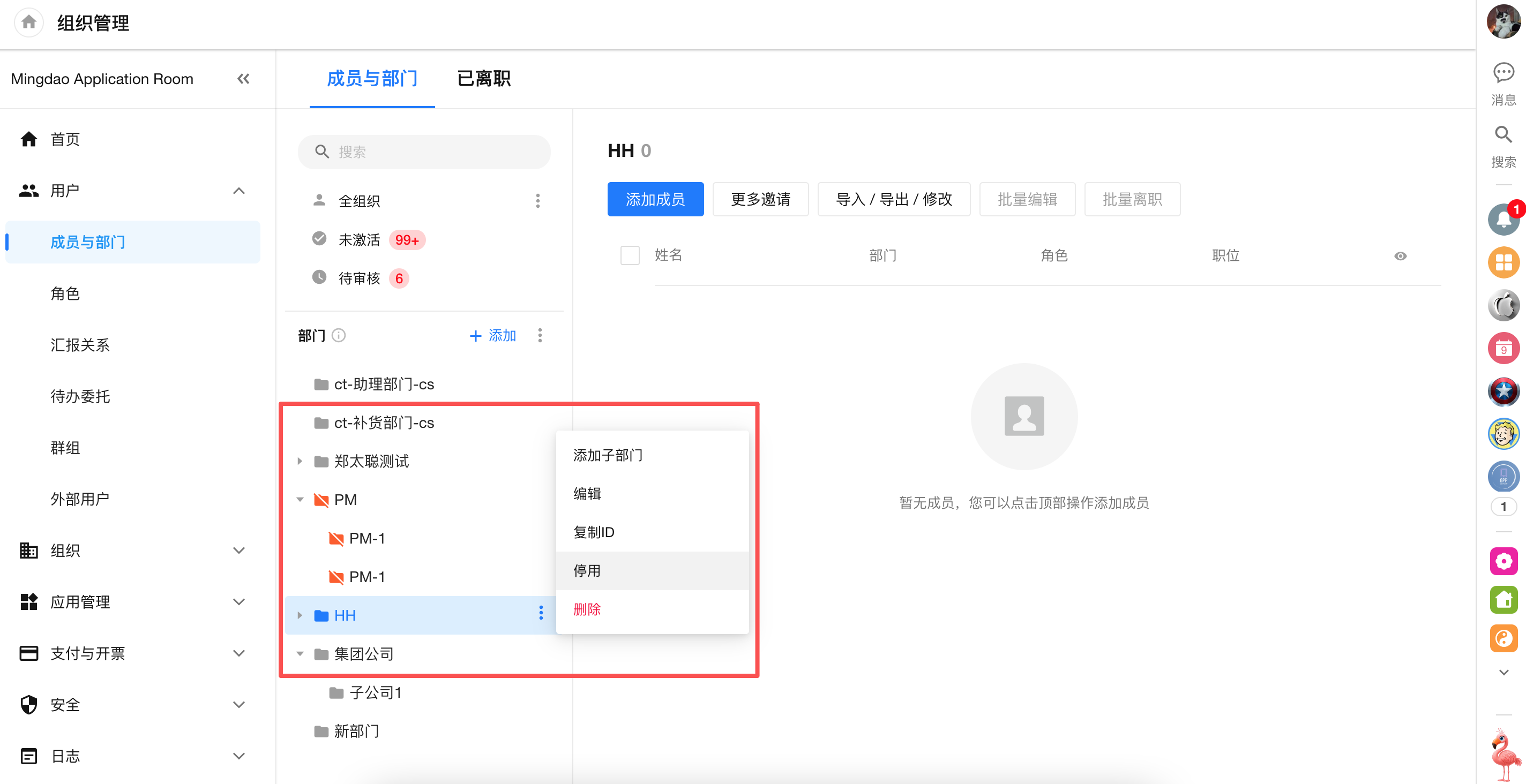Click the home icon beside 组织管理

28,22
